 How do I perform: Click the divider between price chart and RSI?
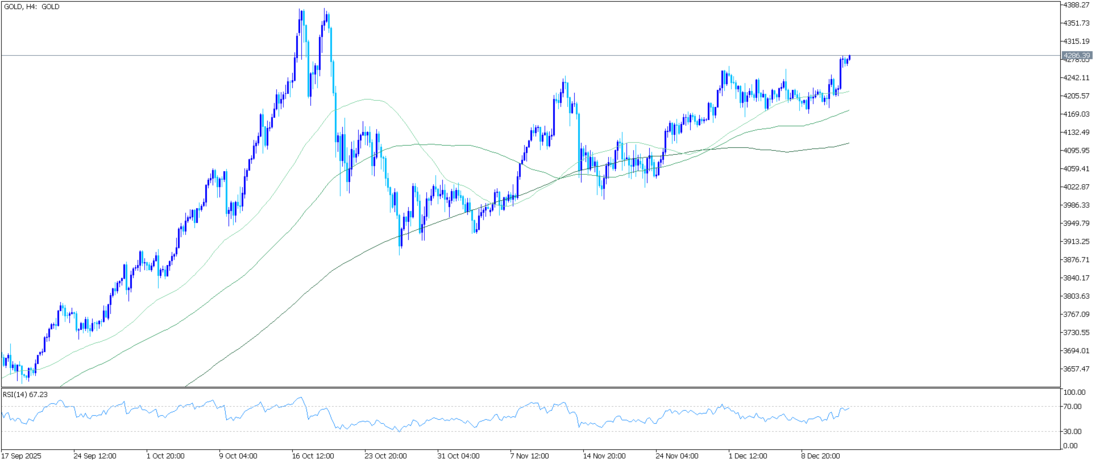530,387
